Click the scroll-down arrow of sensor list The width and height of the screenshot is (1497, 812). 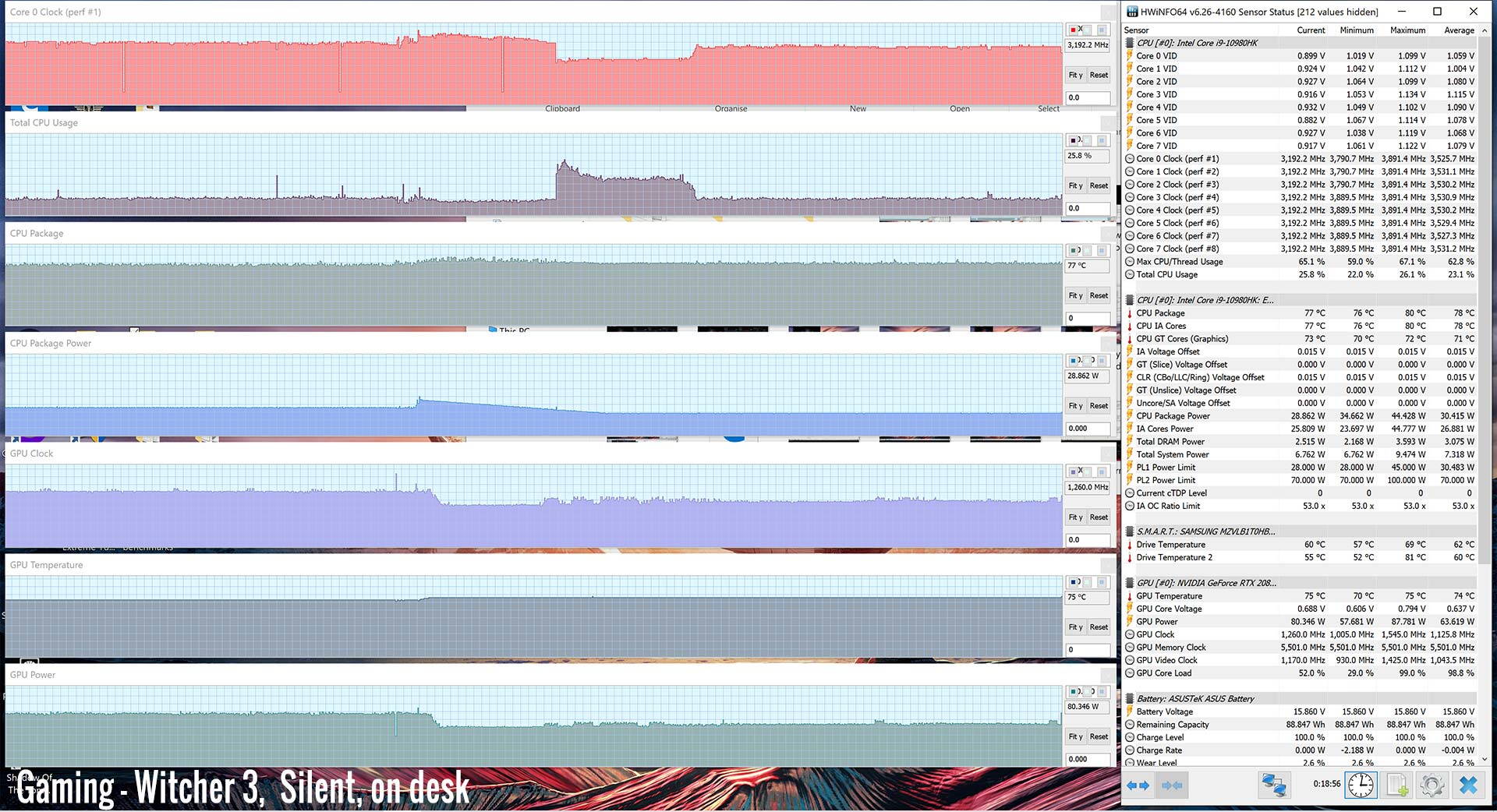coord(1484,758)
